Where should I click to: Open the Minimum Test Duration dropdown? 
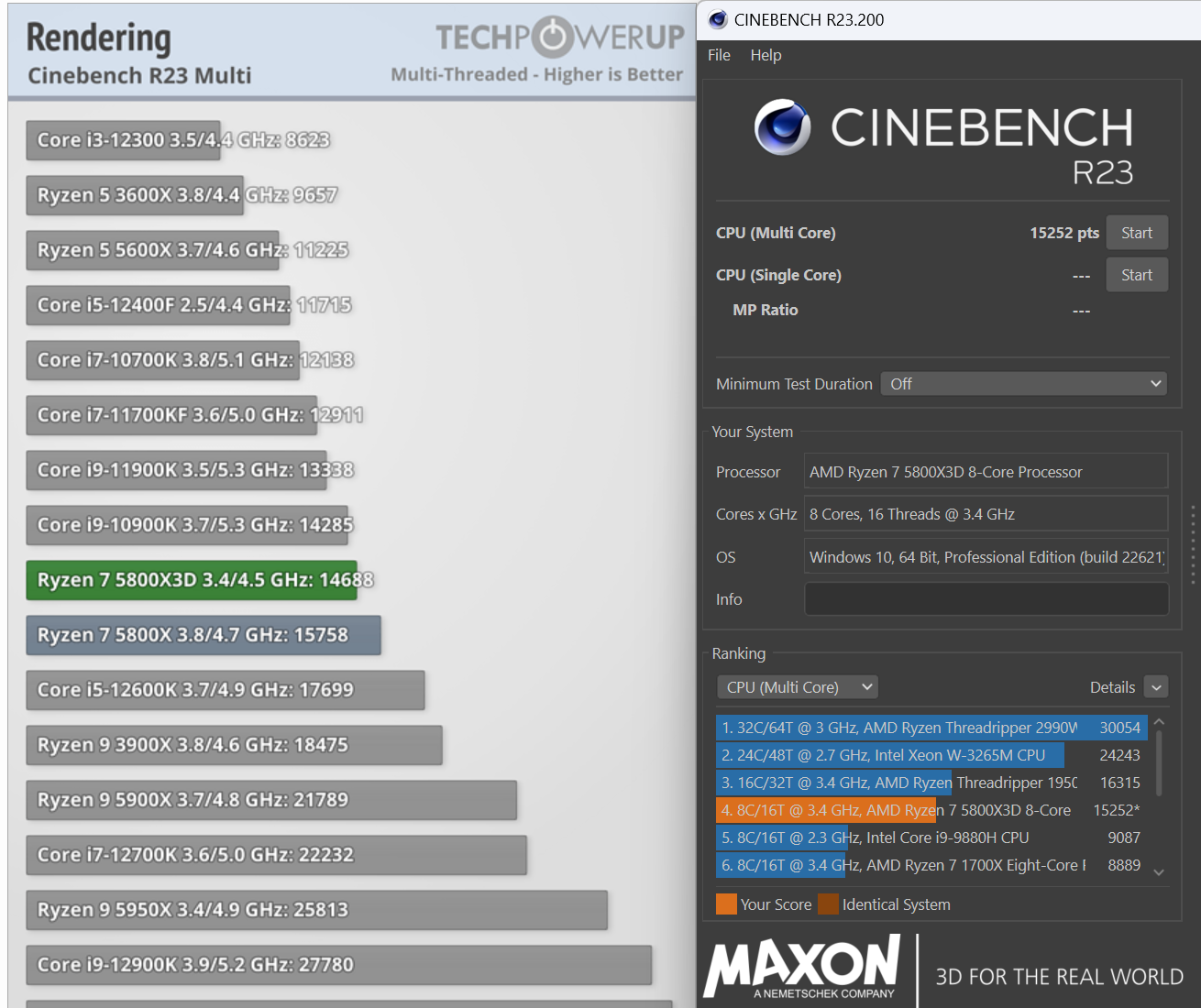[1023, 384]
